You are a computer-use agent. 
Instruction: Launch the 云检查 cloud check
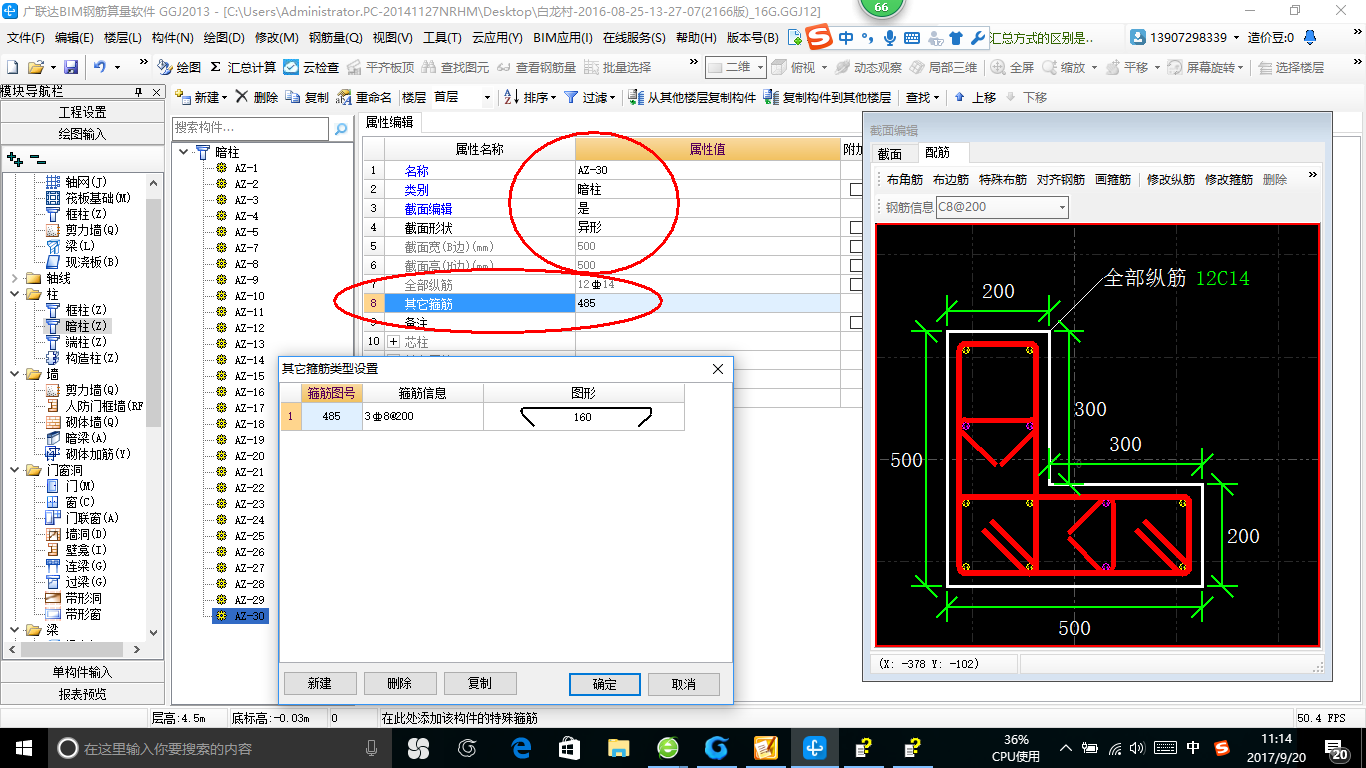click(311, 67)
